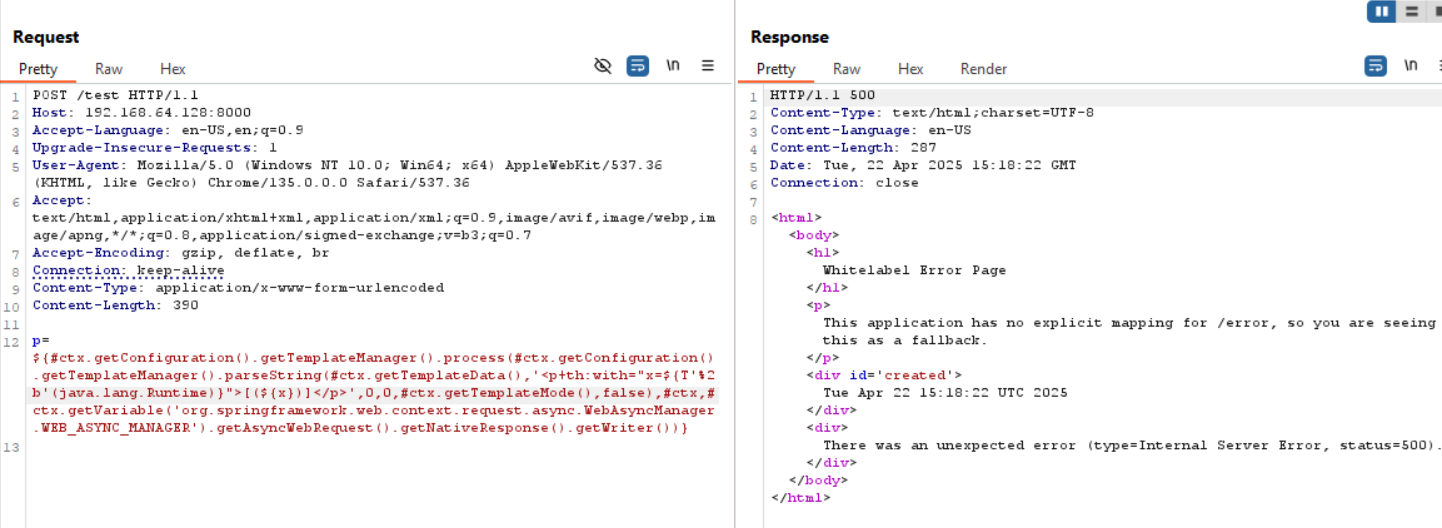Click the 'text/html,application/xhtml+xml' Accept value line

pyautogui.click(x=374, y=218)
